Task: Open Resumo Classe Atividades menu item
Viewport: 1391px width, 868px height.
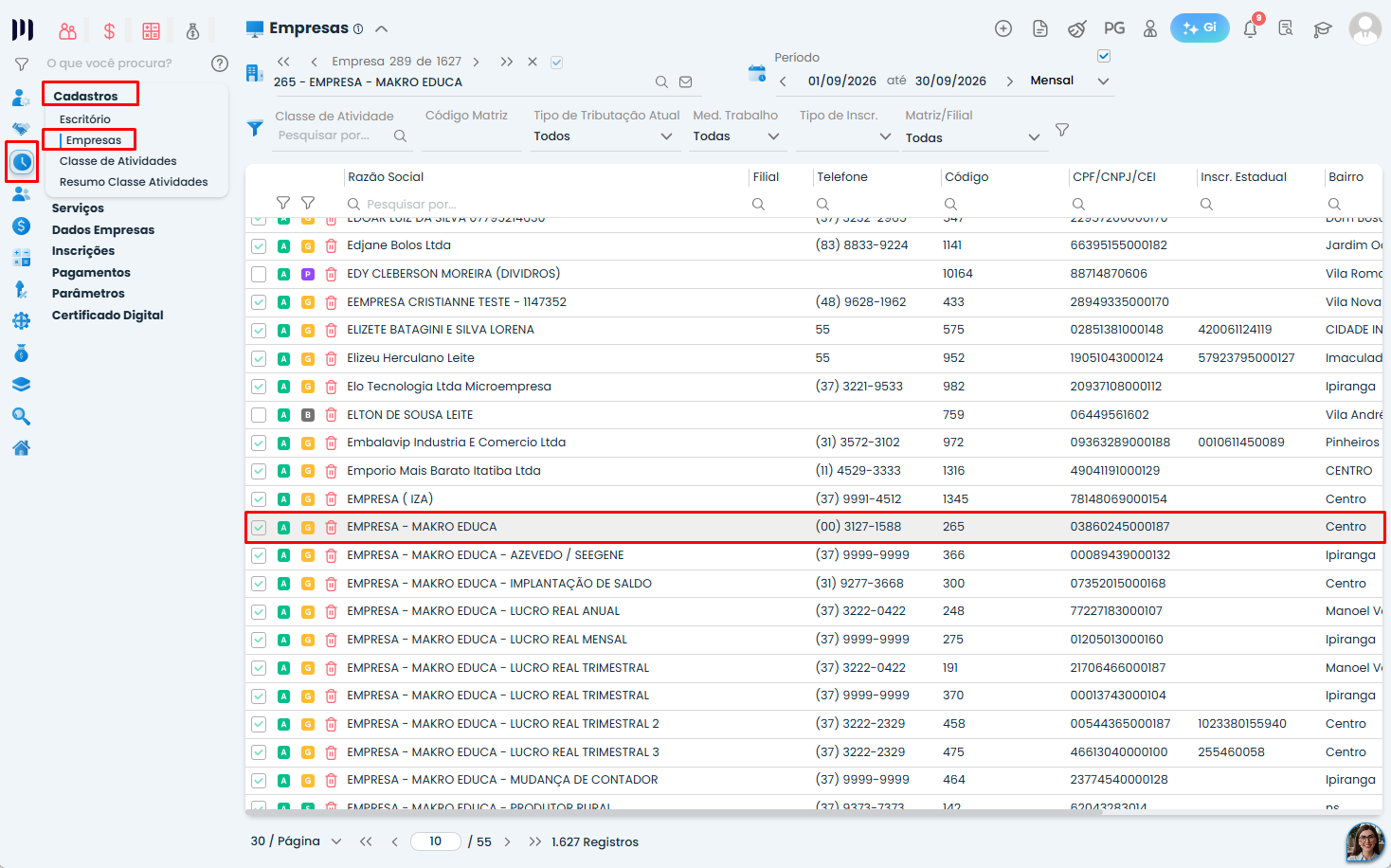Action: click(134, 182)
